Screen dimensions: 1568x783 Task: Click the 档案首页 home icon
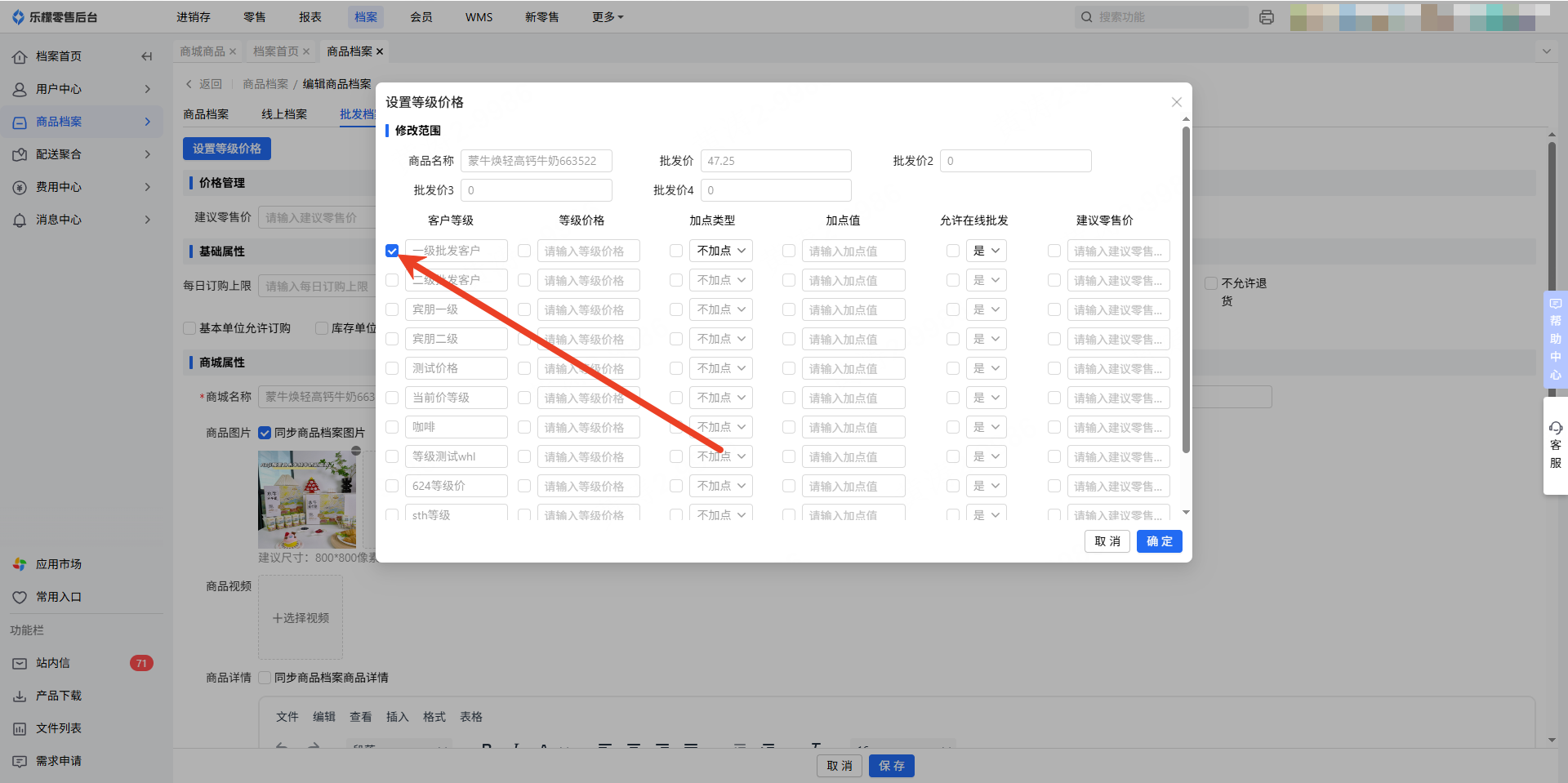coord(20,56)
